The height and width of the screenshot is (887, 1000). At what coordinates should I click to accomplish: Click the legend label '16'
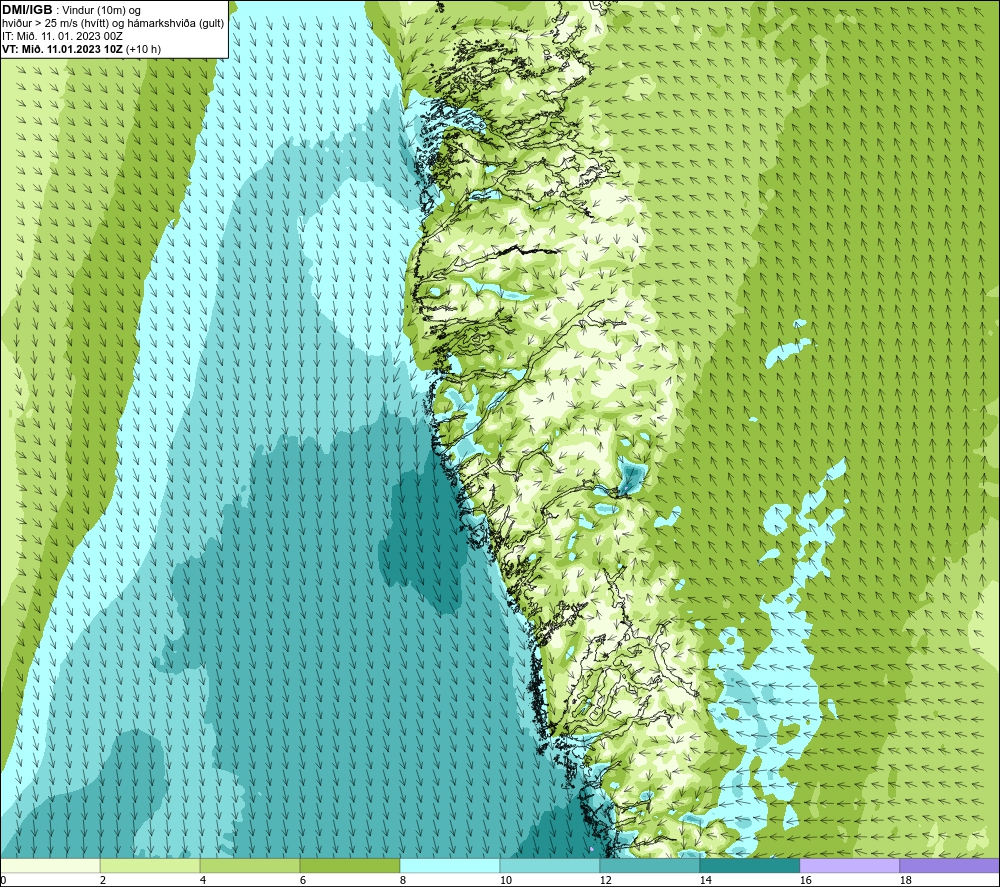coord(805,880)
